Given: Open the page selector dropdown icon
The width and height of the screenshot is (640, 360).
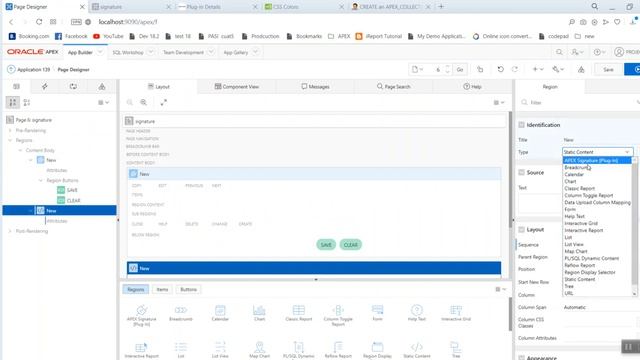Looking at the screenshot, I should [417, 69].
